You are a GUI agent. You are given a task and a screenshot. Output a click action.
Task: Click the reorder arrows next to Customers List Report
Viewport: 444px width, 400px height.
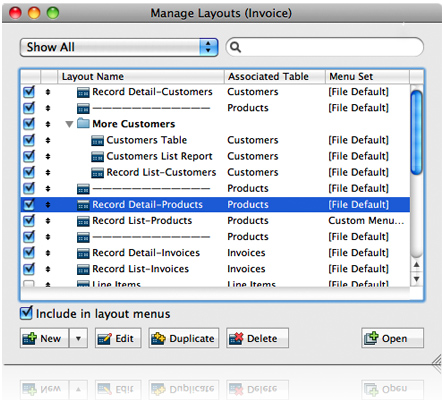pos(48,156)
